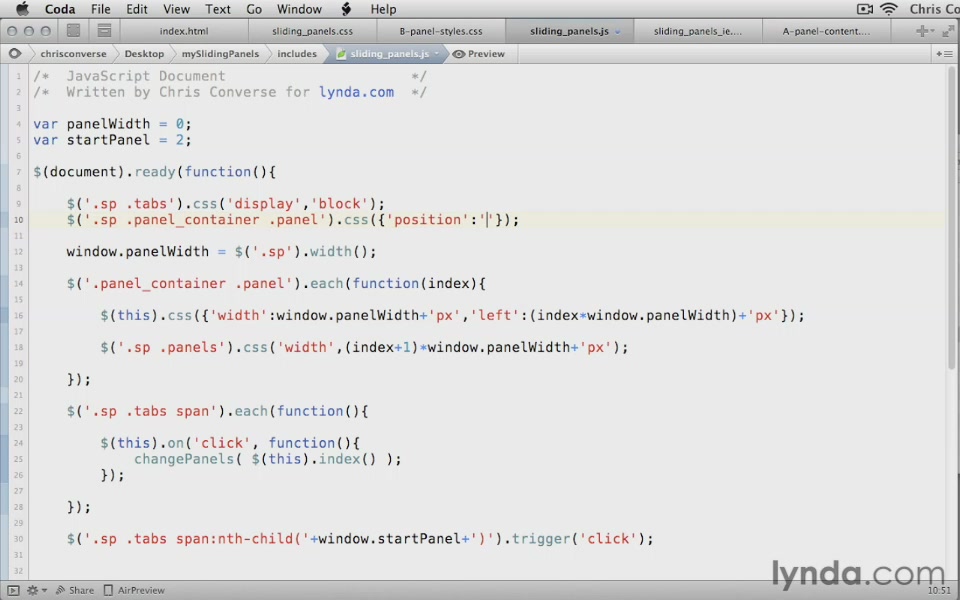960x600 pixels.
Task: Open the Window menu
Action: (299, 9)
